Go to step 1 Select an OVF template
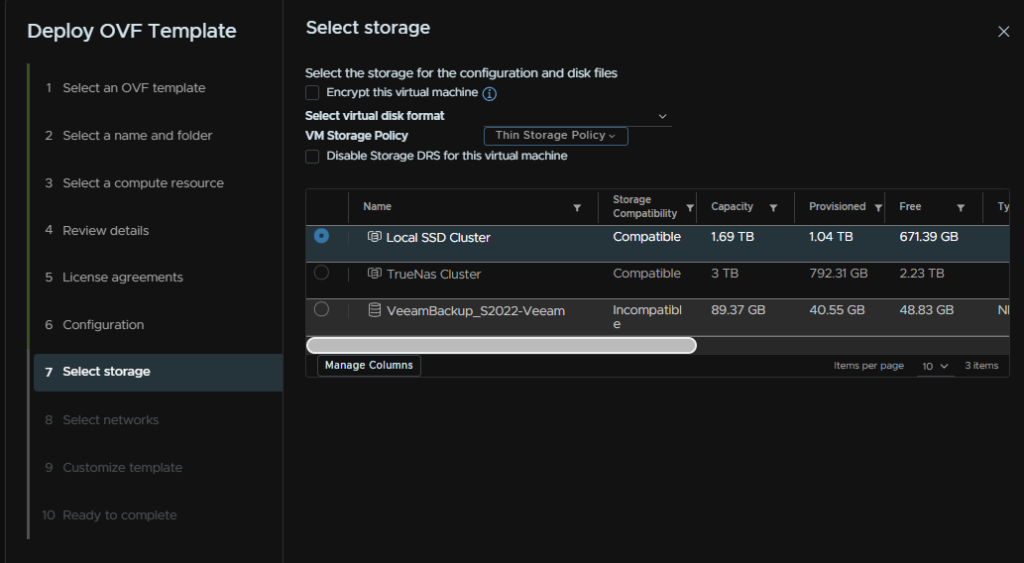 click(x=134, y=88)
